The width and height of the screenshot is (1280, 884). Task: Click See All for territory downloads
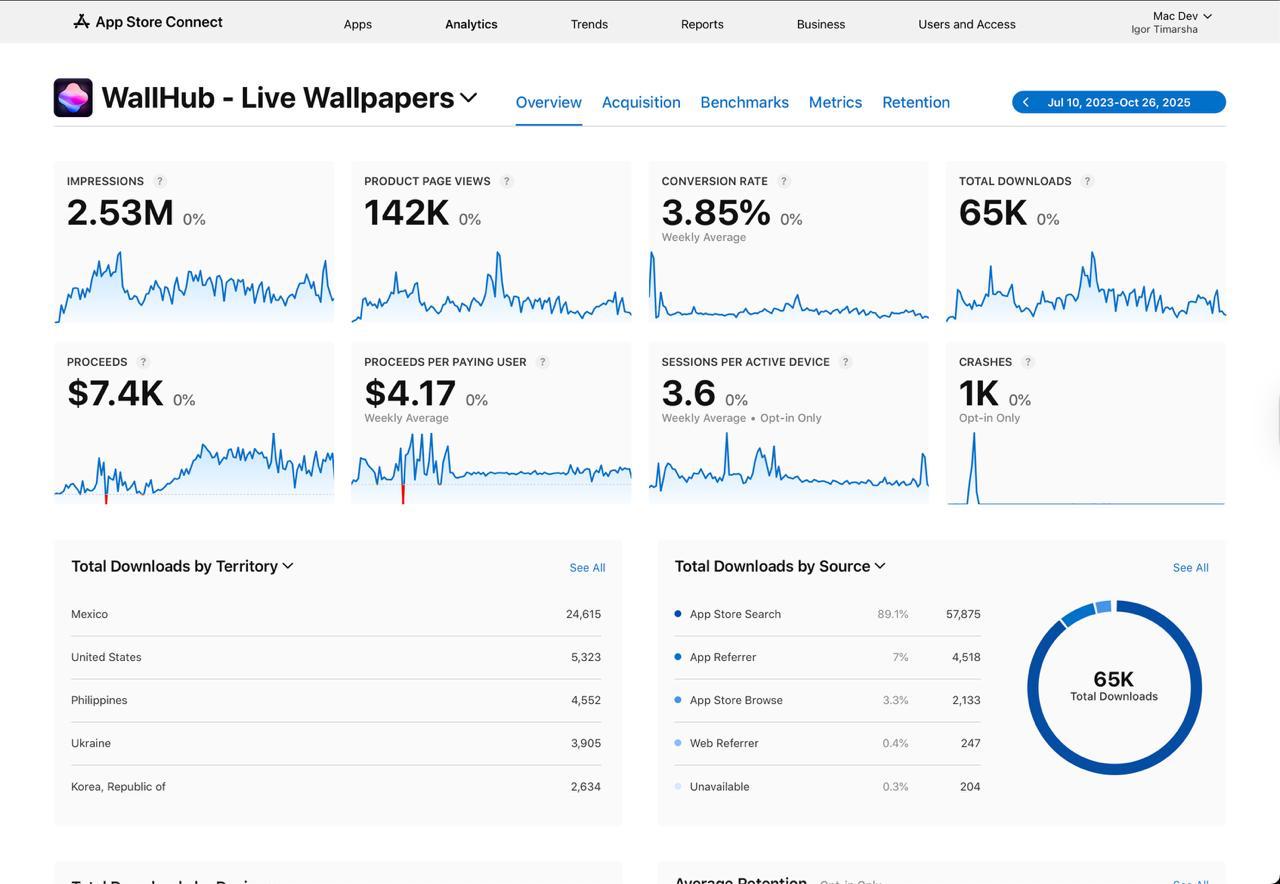(x=587, y=568)
